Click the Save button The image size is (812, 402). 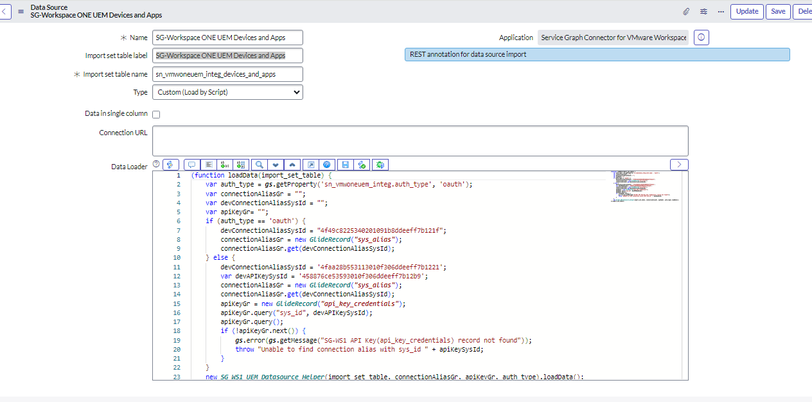click(778, 11)
